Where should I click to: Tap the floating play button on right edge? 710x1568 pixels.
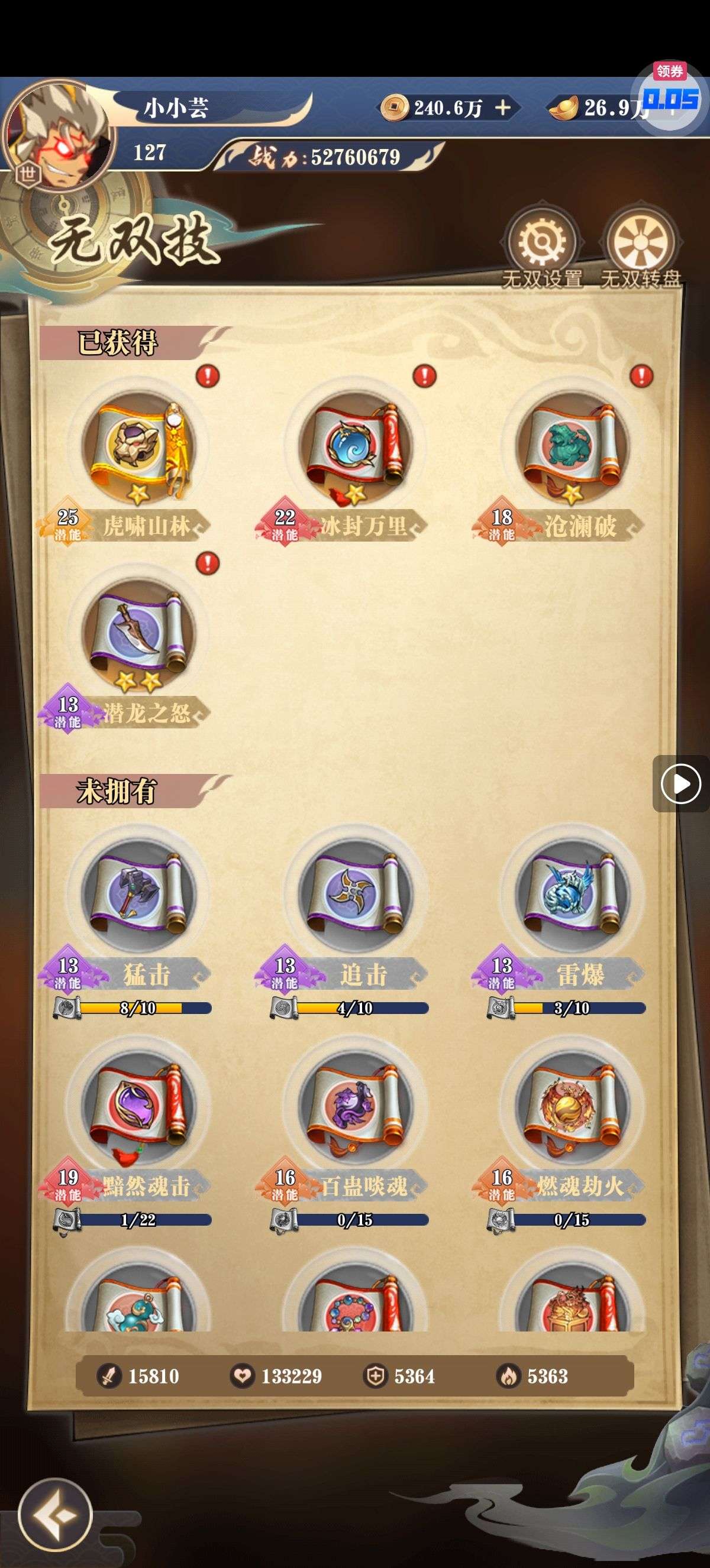tap(680, 784)
